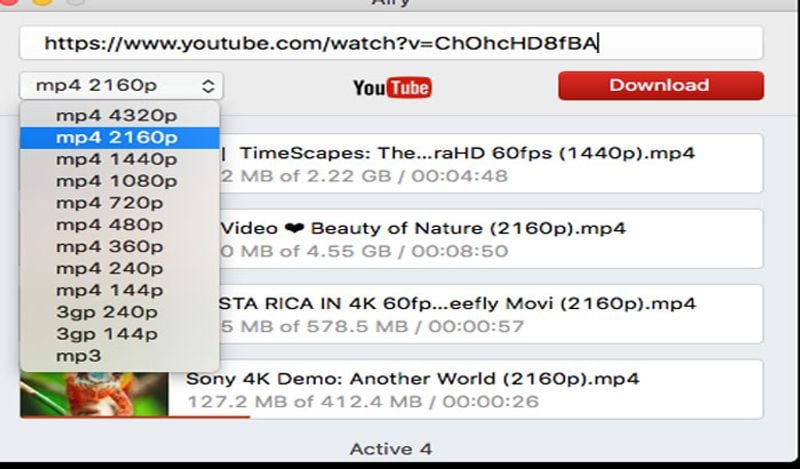The width and height of the screenshot is (800, 469).
Task: Select the Beauty of Nature download item
Action: tap(491, 238)
